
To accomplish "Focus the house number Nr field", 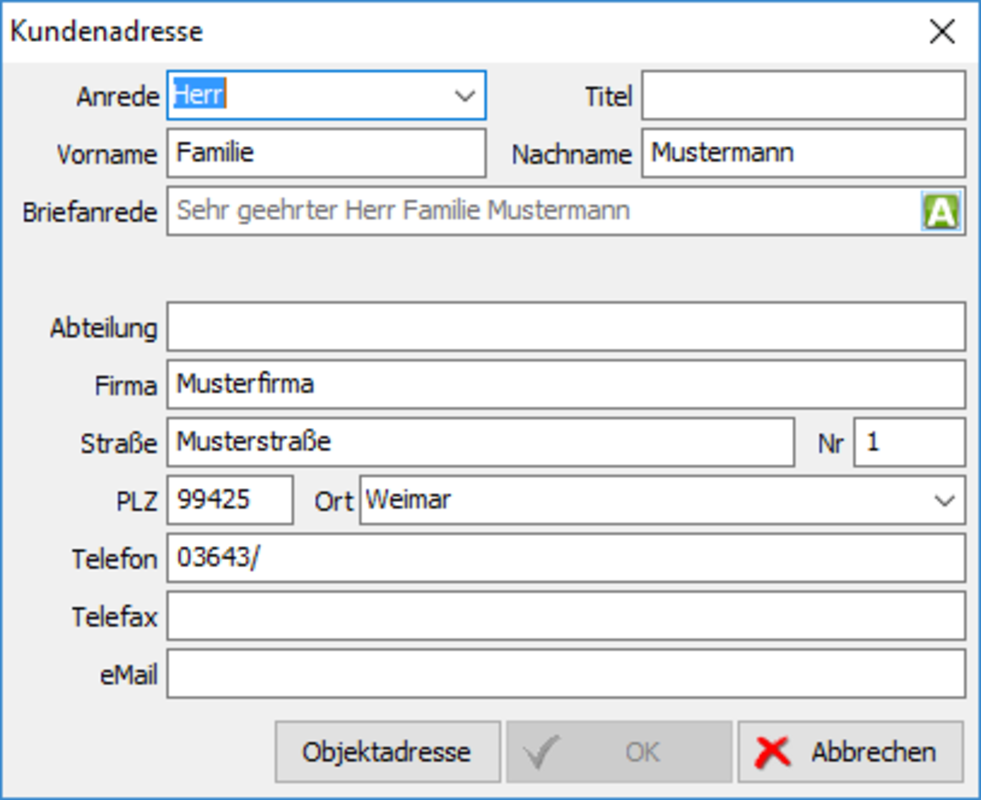I will click(909, 443).
